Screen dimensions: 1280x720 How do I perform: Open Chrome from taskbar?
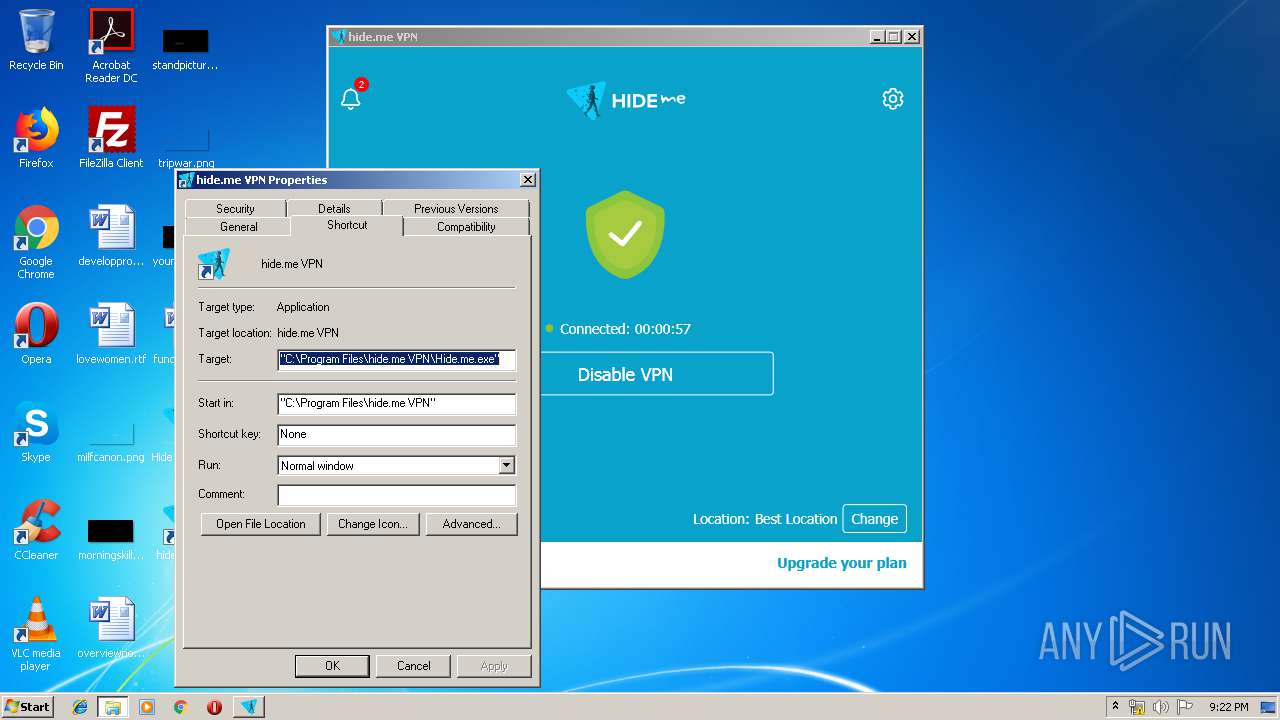pos(180,707)
